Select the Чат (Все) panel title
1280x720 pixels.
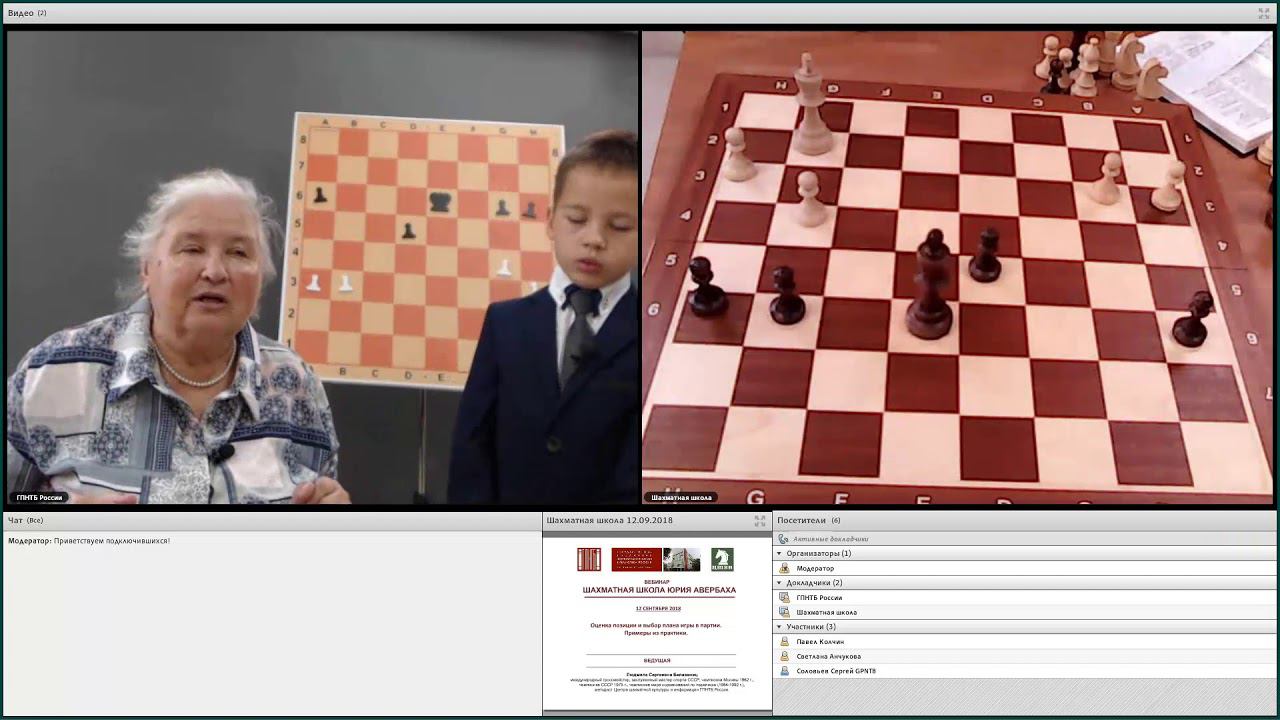[x=25, y=520]
